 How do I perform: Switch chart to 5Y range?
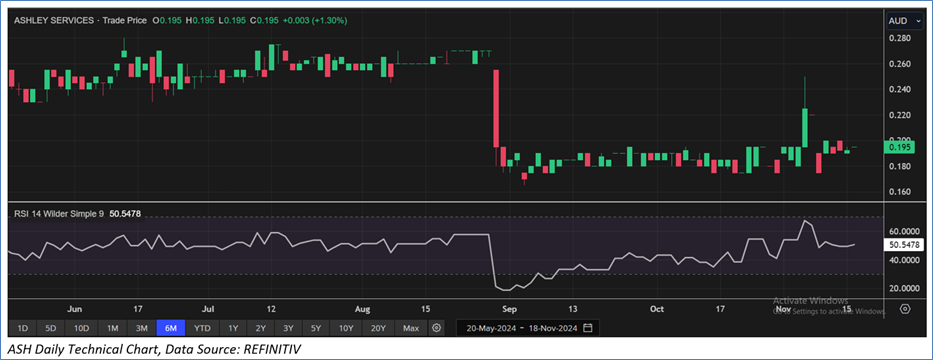click(317, 328)
